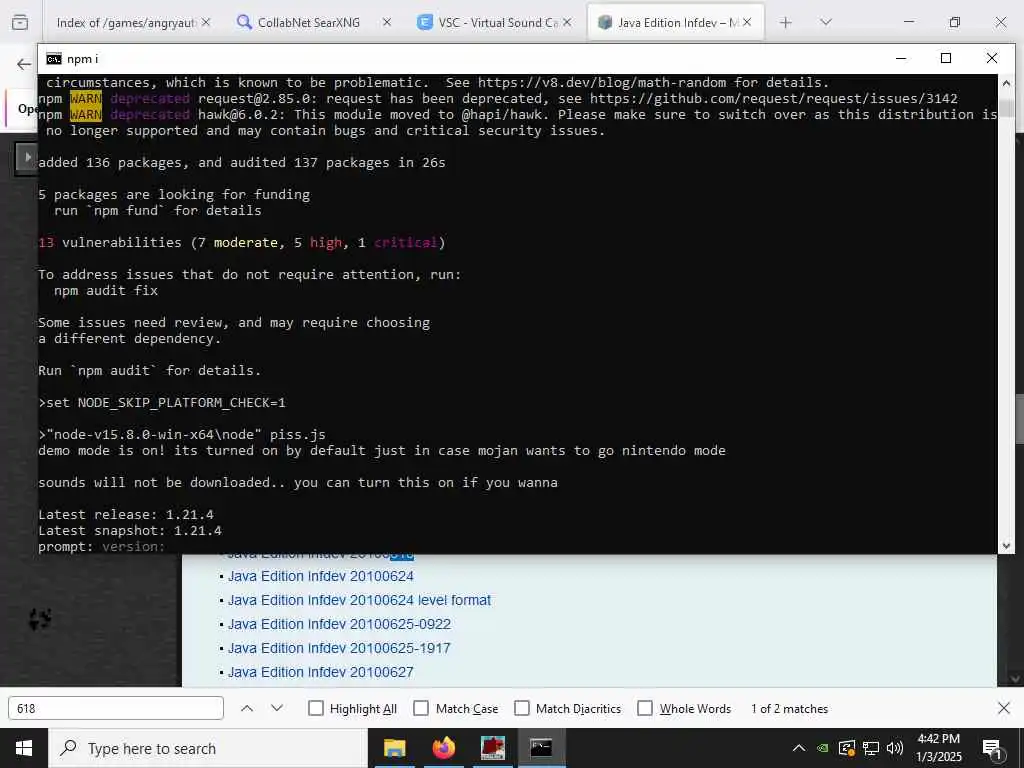Open the clock showing 4:42 PM
Screen dimensions: 1024x768
pyautogui.click(x=938, y=748)
